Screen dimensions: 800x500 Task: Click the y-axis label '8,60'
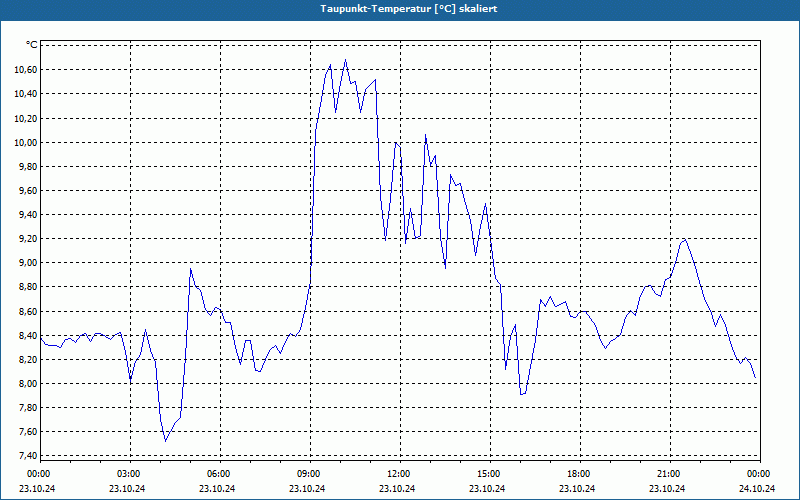[28, 311]
